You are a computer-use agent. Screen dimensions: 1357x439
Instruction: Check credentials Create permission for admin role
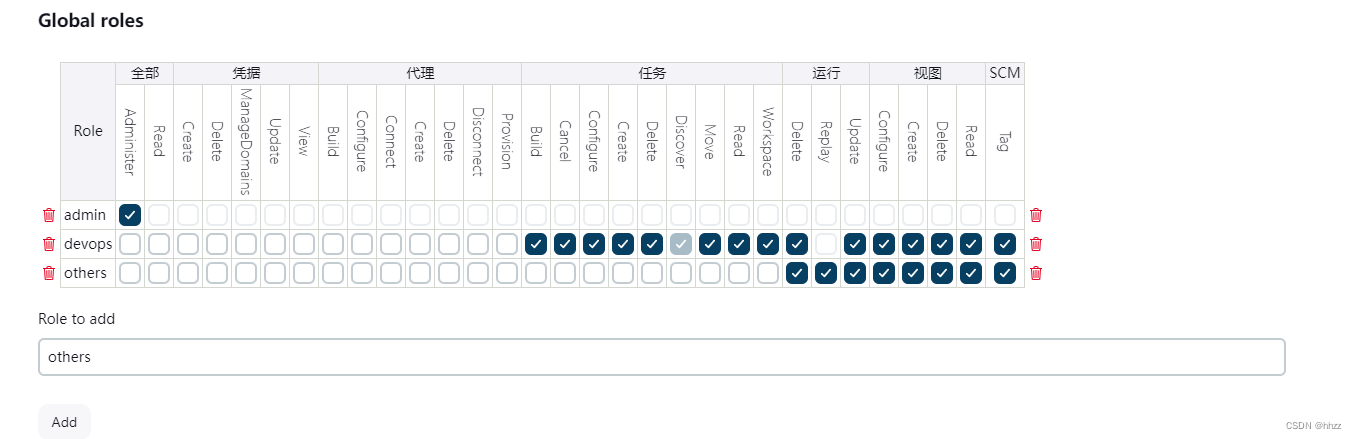[188, 215]
